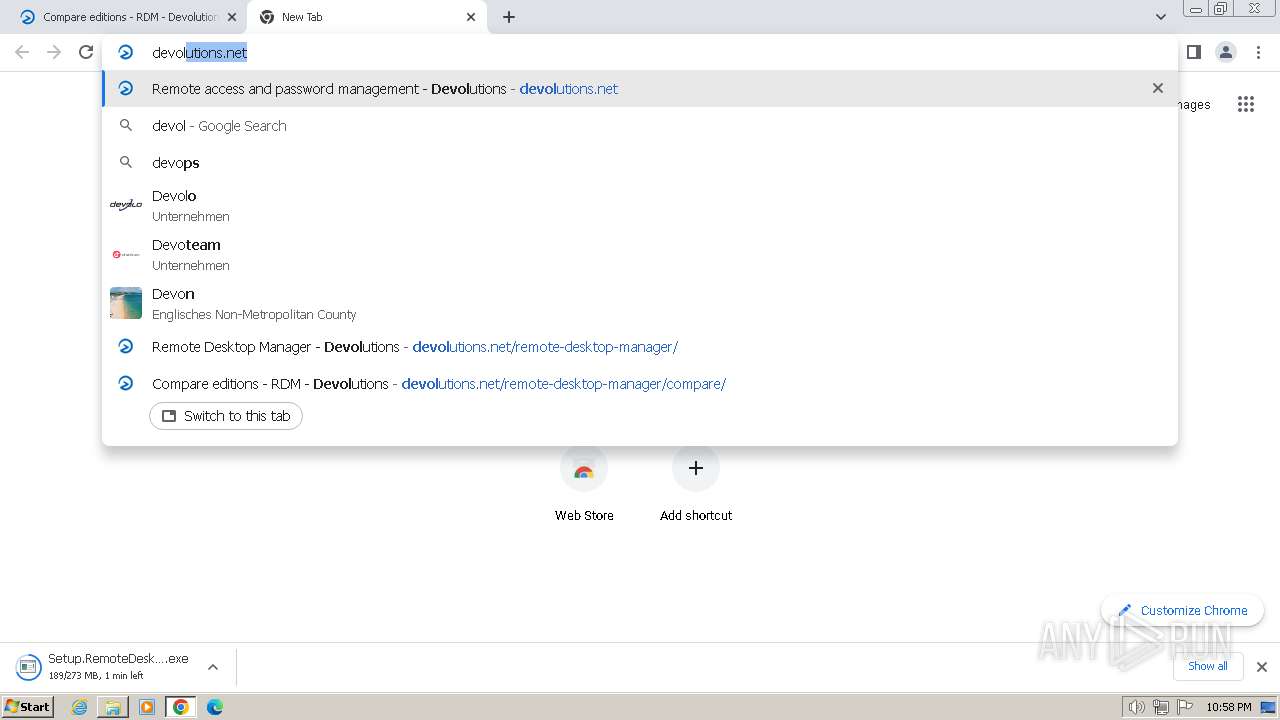Viewport: 1280px width, 720px height.
Task: Open the Web Store shortcut
Action: (584, 483)
